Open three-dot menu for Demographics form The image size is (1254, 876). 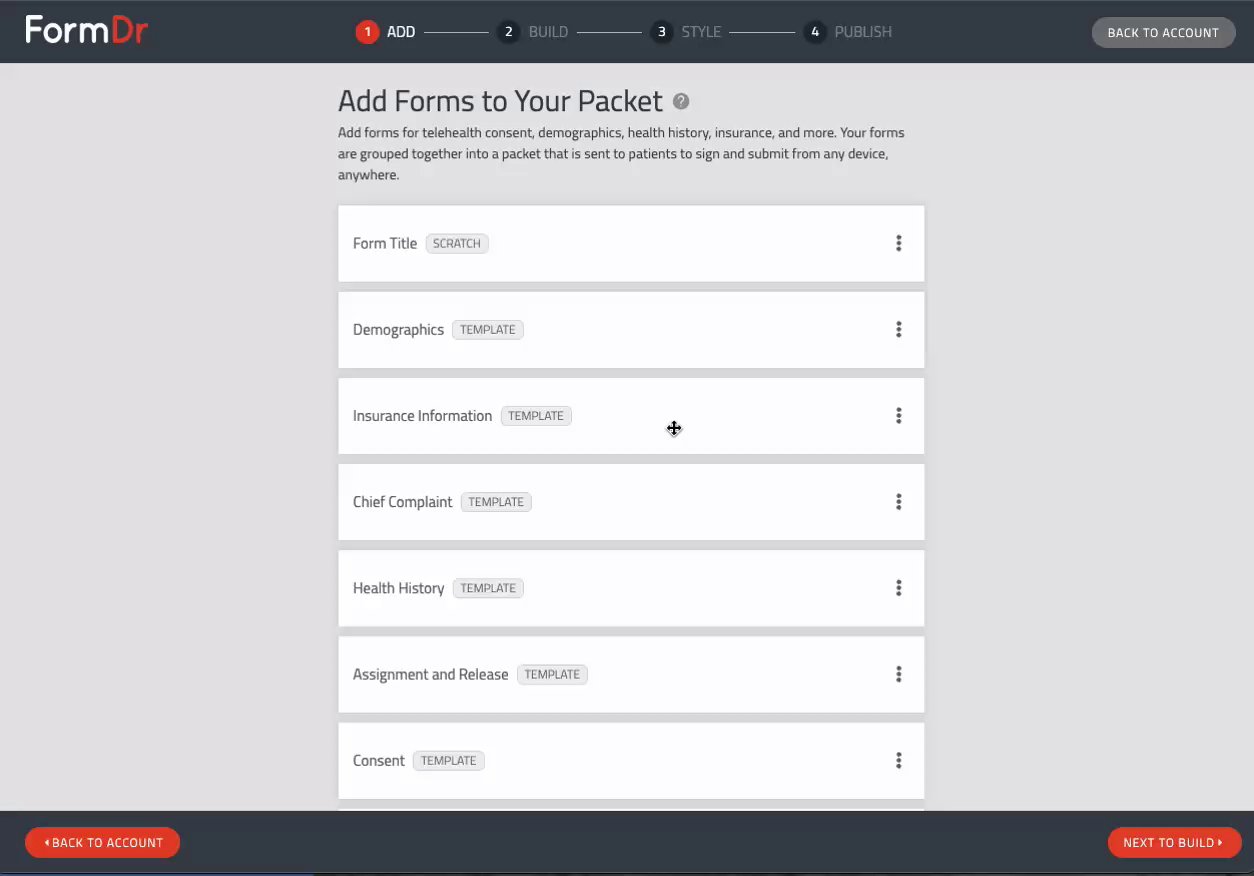tap(898, 329)
